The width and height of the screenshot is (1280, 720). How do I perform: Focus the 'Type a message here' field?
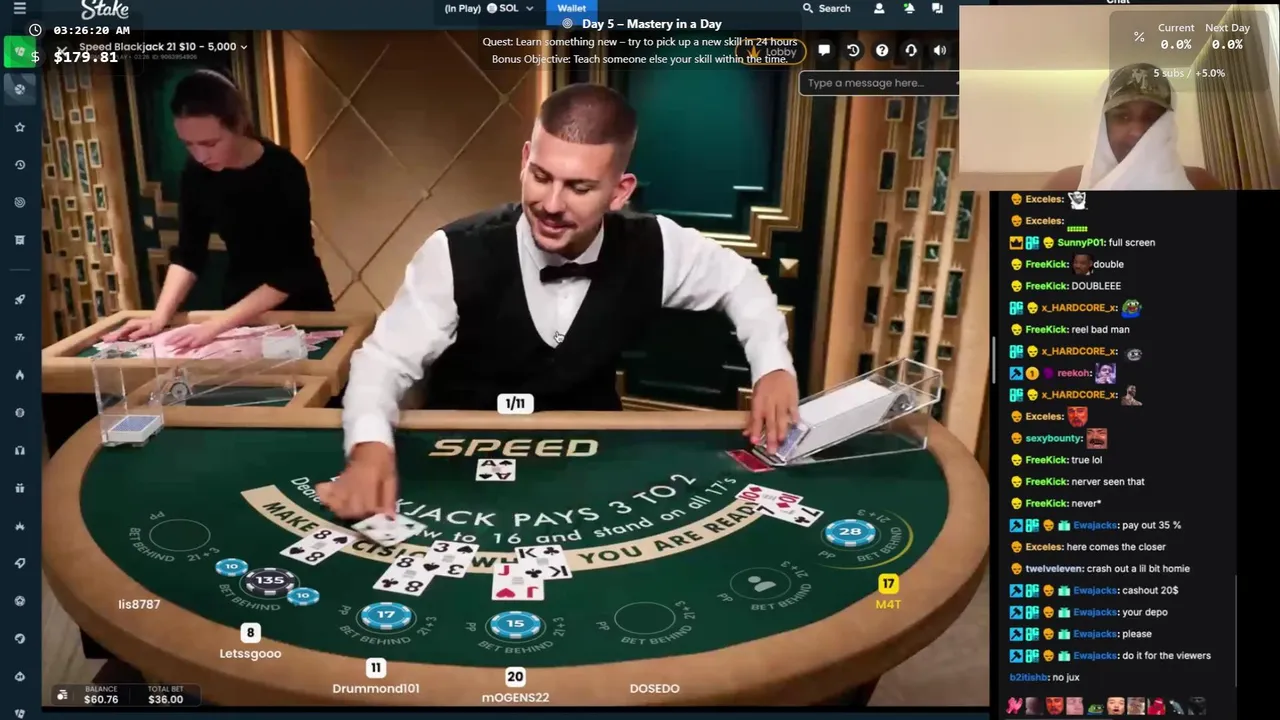[x=877, y=83]
